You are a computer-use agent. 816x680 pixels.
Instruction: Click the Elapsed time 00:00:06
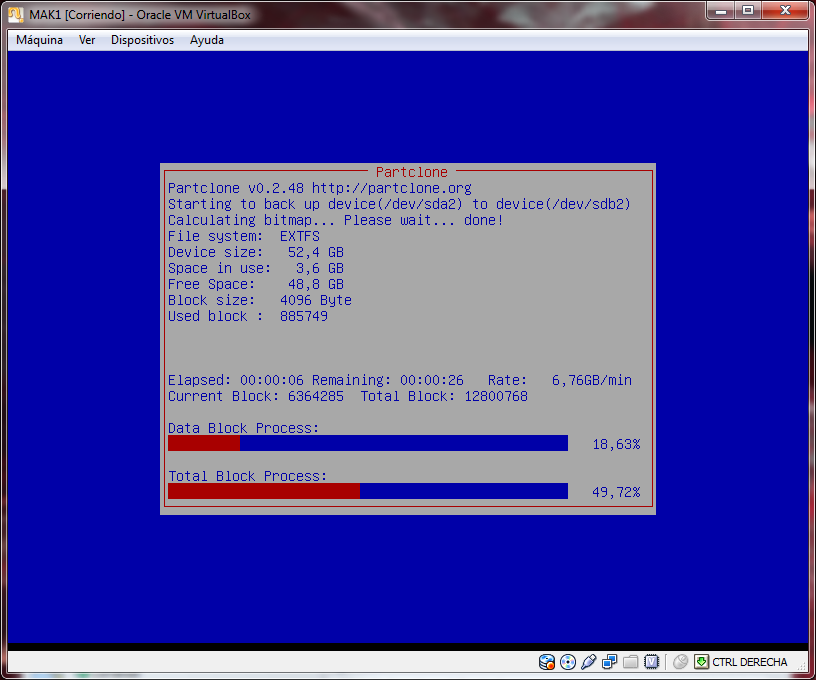click(x=272, y=380)
